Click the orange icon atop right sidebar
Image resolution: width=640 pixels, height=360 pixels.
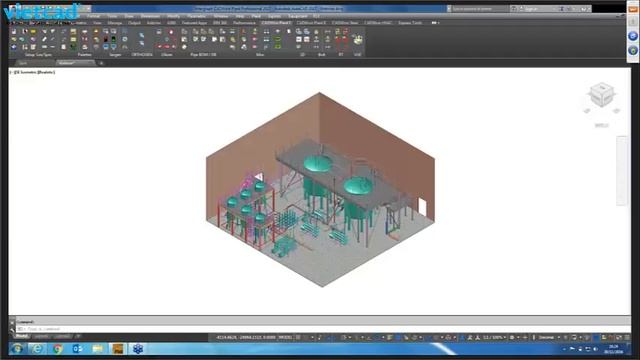coord(633,9)
